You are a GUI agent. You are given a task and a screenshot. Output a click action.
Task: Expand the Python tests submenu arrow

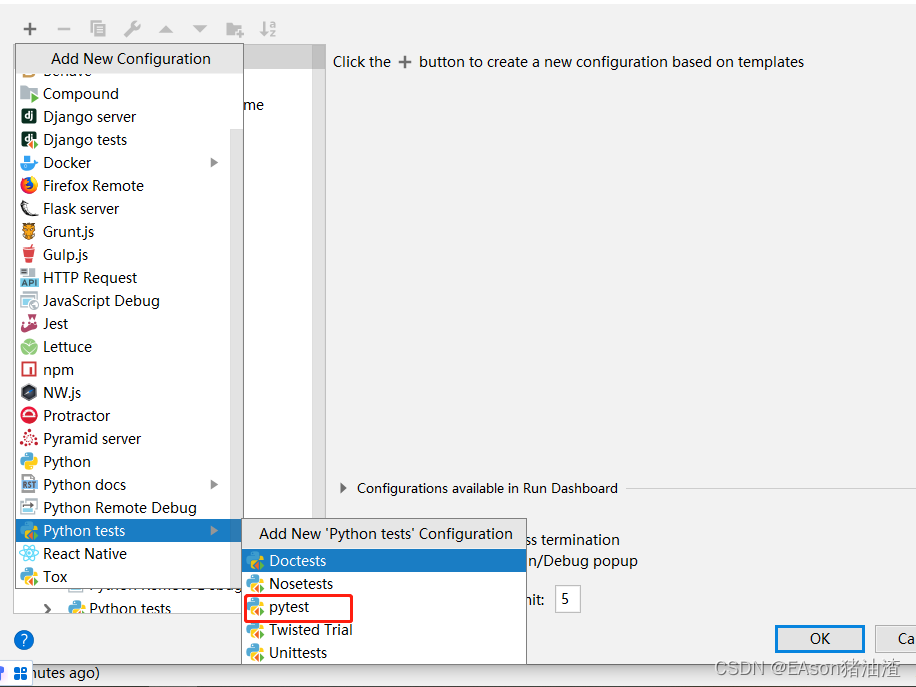tap(214, 530)
